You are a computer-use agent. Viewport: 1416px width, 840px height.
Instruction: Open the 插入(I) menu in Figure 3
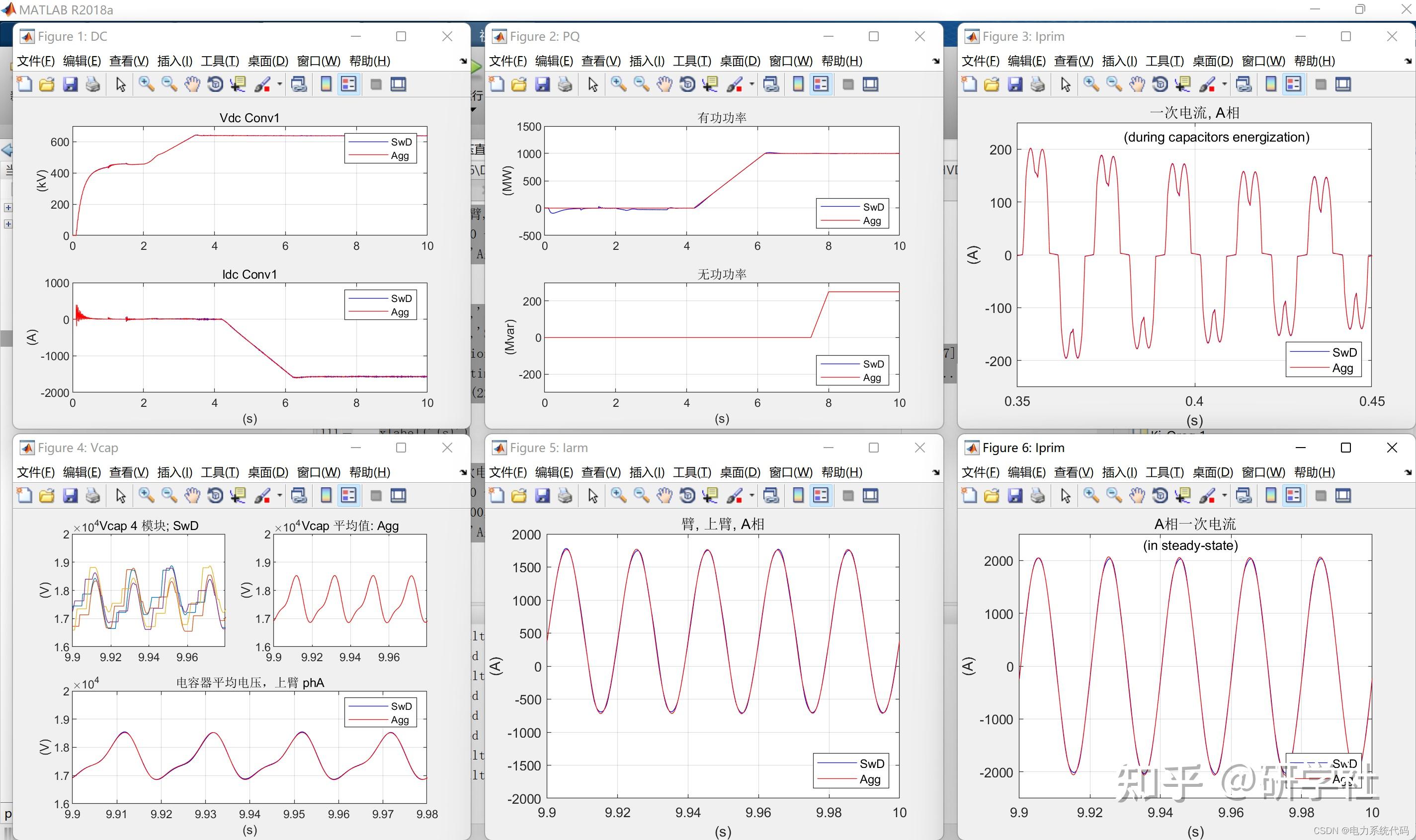click(x=1119, y=61)
